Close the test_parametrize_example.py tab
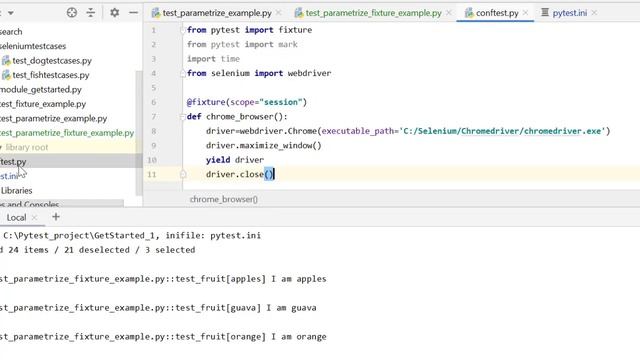Screen dimensions: 640x360 coord(279,13)
